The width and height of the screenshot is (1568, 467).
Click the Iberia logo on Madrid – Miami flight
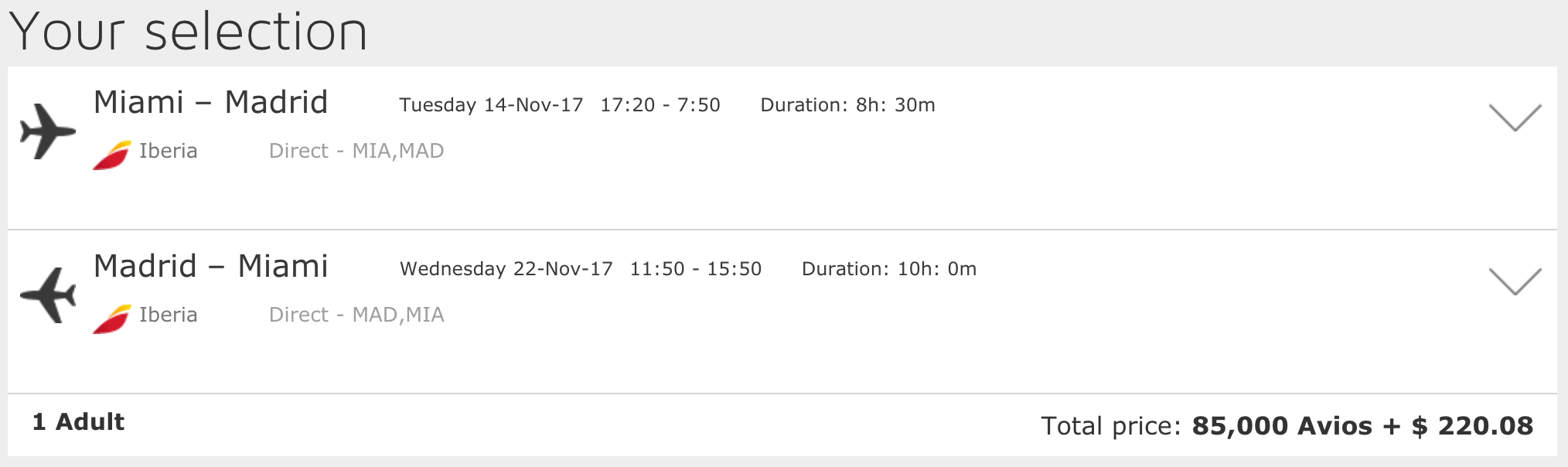point(112,319)
